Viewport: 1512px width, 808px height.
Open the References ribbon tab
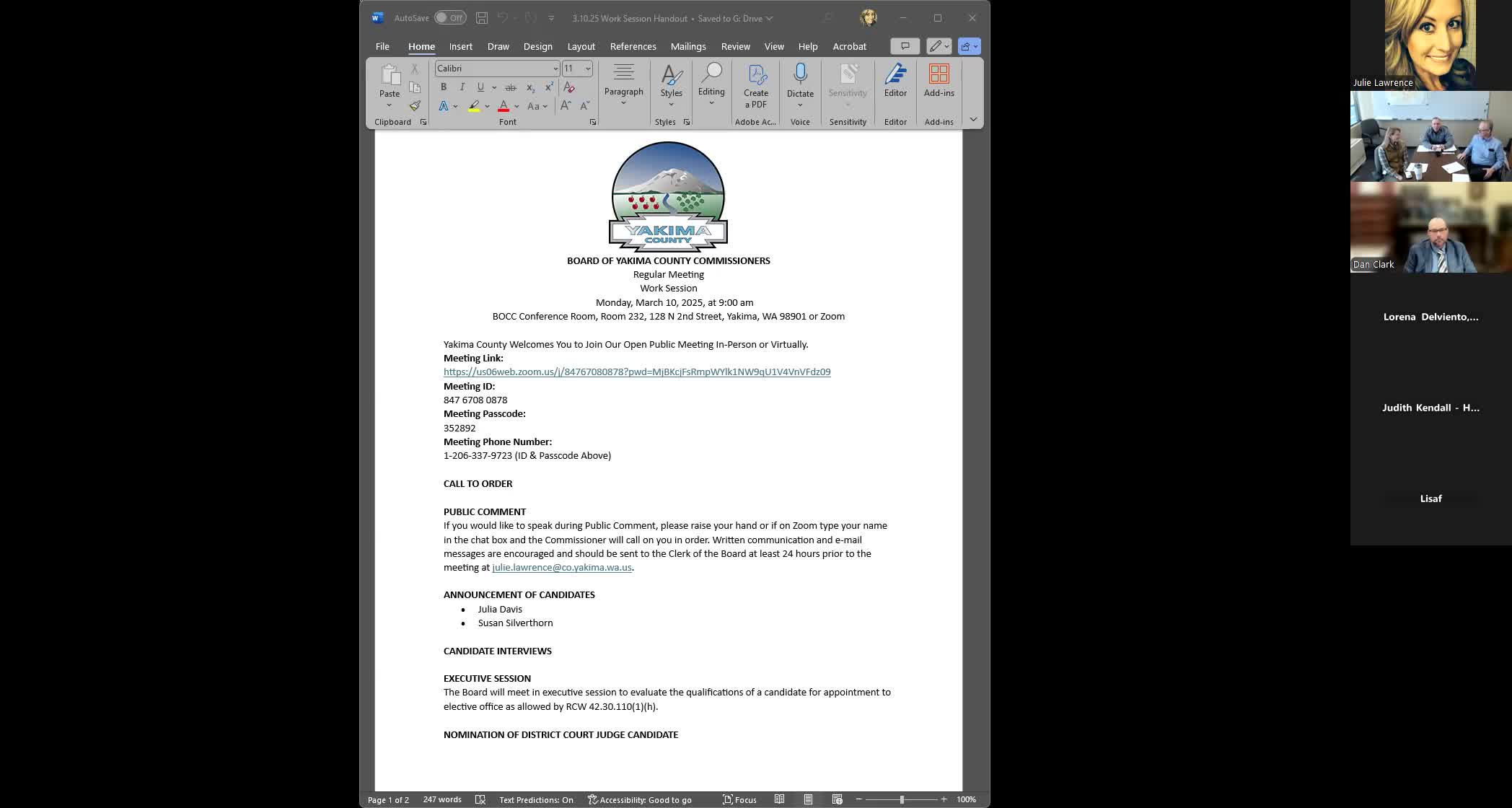pos(633,46)
